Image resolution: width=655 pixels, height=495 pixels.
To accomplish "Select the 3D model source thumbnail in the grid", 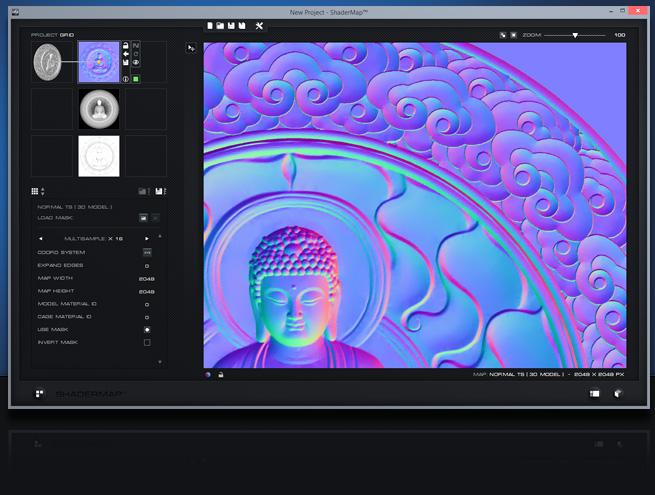I will point(48,62).
